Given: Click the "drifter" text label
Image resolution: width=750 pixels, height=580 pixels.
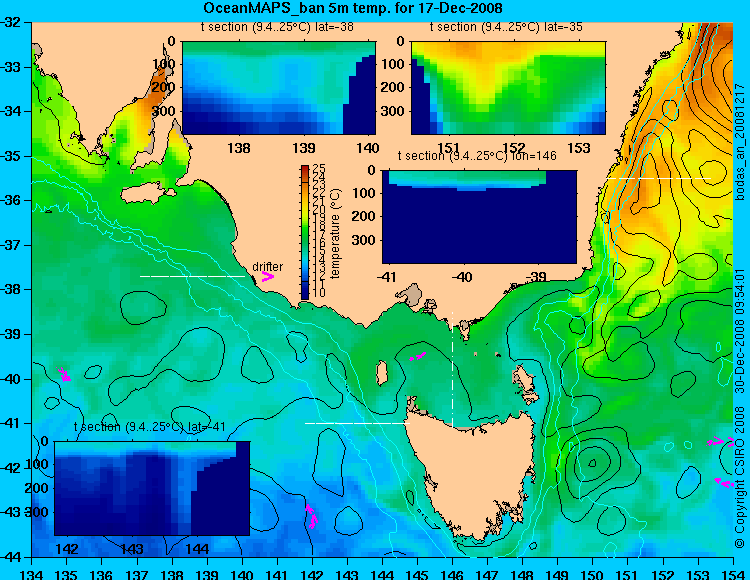Looking at the screenshot, I should click(267, 266).
